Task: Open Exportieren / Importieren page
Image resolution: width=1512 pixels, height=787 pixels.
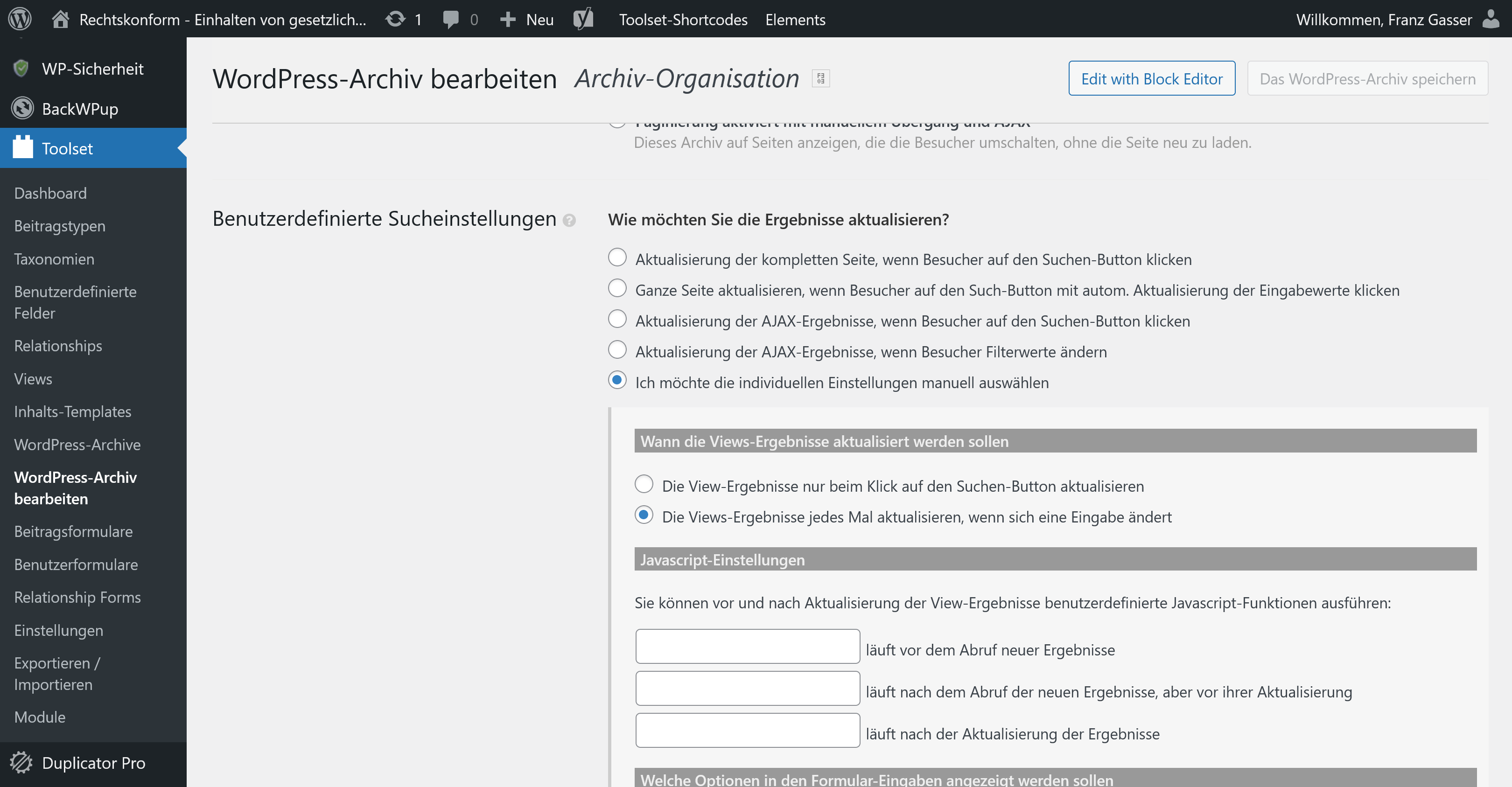Action: 57,673
